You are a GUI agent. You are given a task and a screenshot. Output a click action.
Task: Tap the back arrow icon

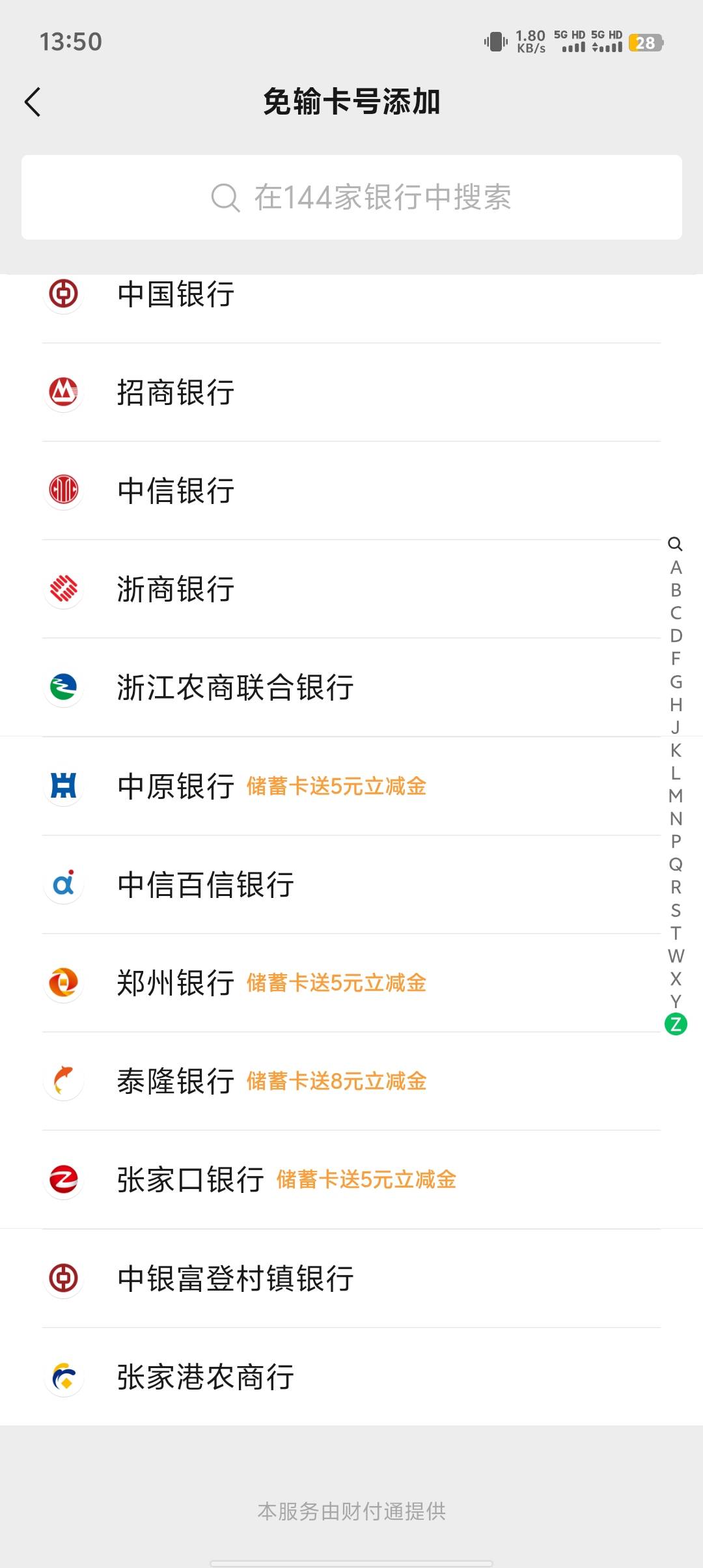(33, 102)
